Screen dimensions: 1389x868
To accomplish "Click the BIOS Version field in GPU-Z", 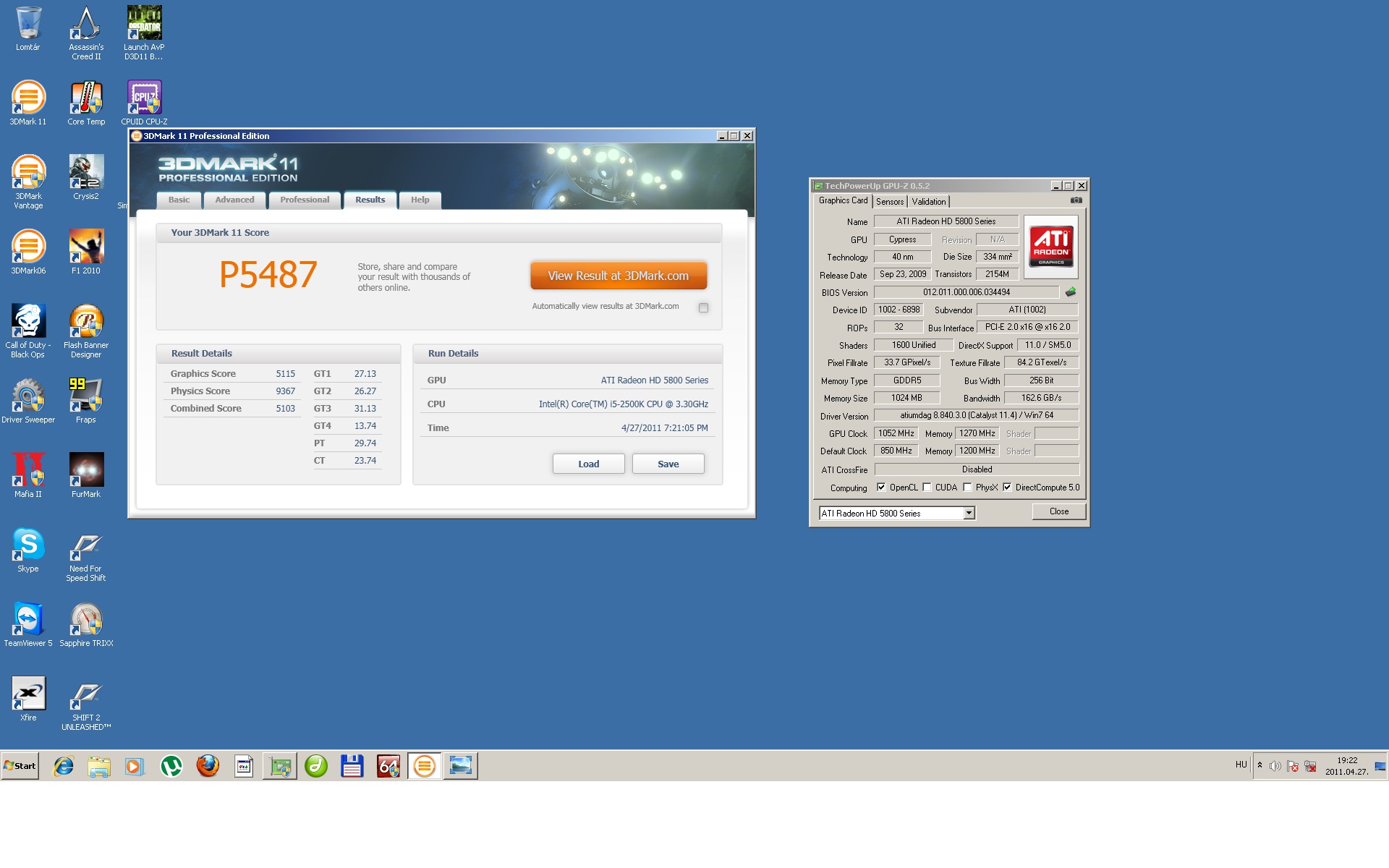I will tap(967, 292).
